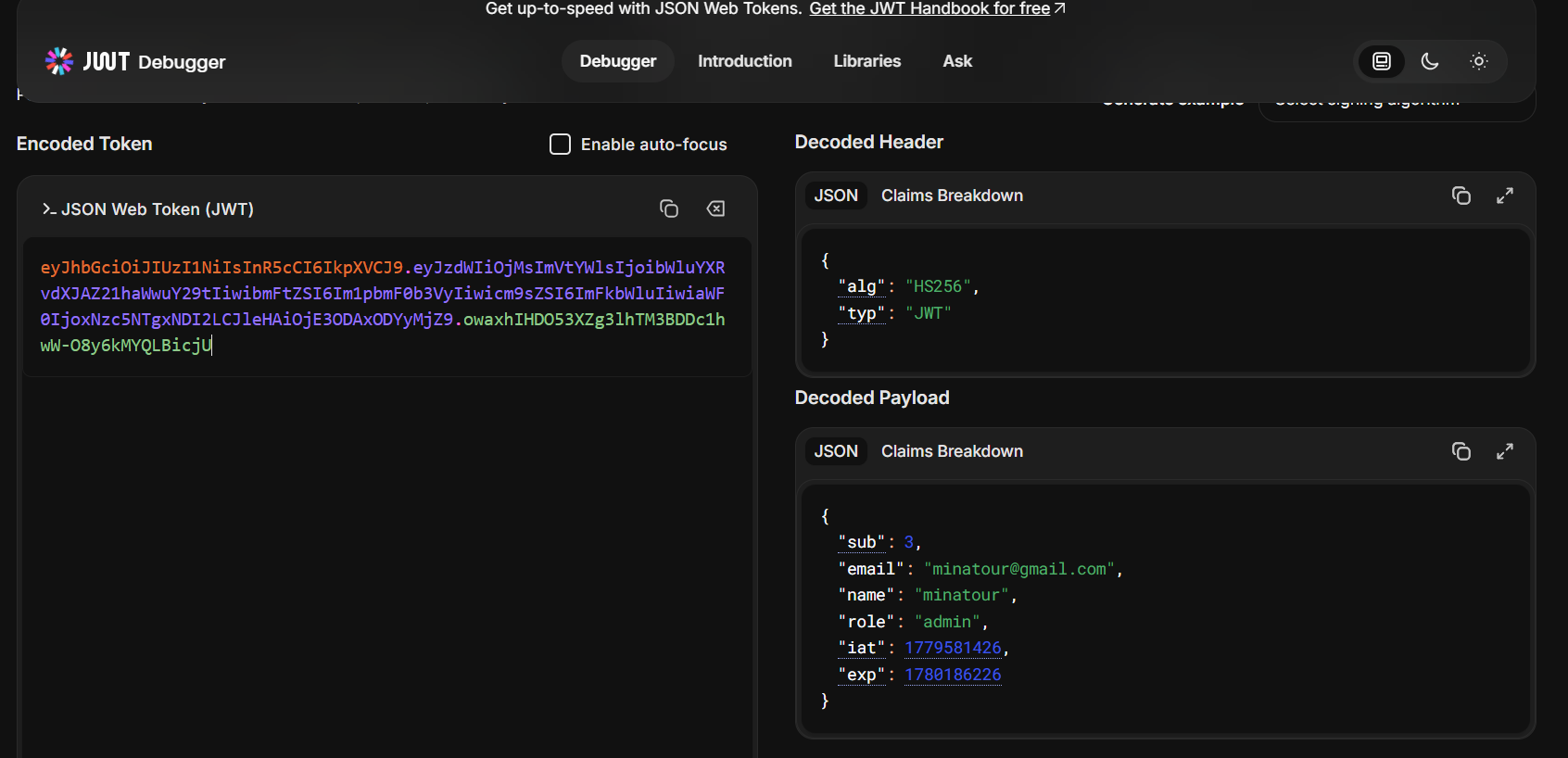Click the "admin" role value
This screenshot has width=1568, height=758.
click(x=946, y=622)
